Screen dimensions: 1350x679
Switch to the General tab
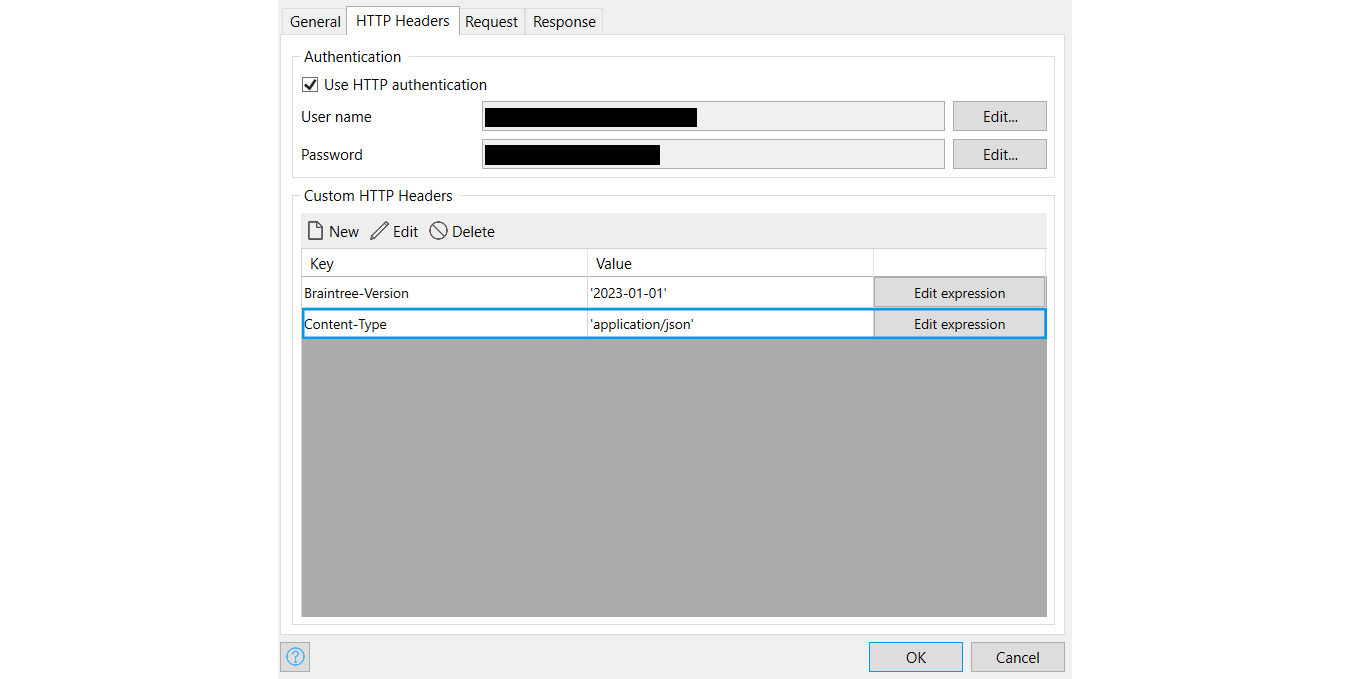[x=314, y=21]
